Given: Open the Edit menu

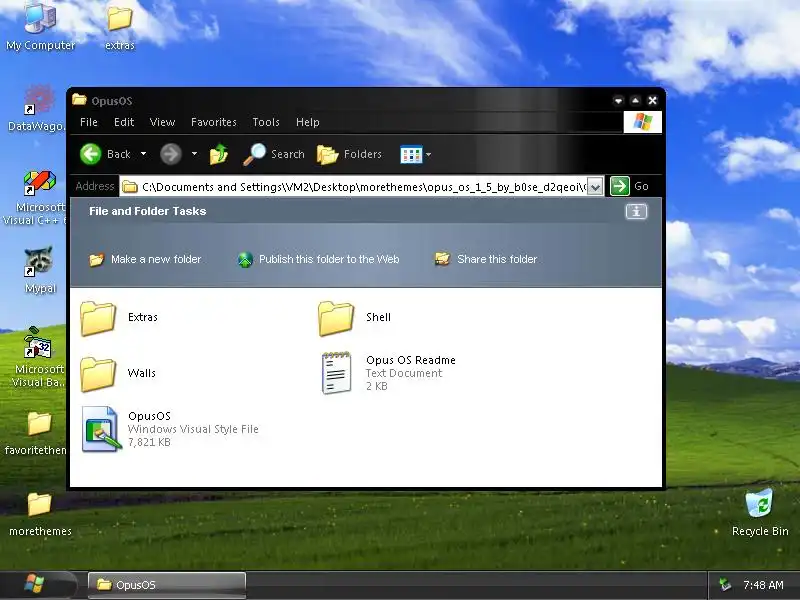Looking at the screenshot, I should 124,122.
